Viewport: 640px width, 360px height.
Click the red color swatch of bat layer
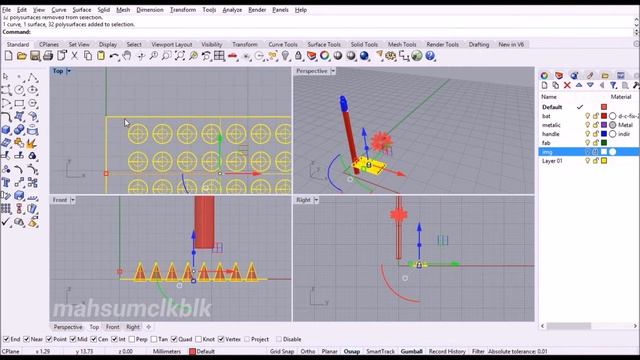pos(604,116)
